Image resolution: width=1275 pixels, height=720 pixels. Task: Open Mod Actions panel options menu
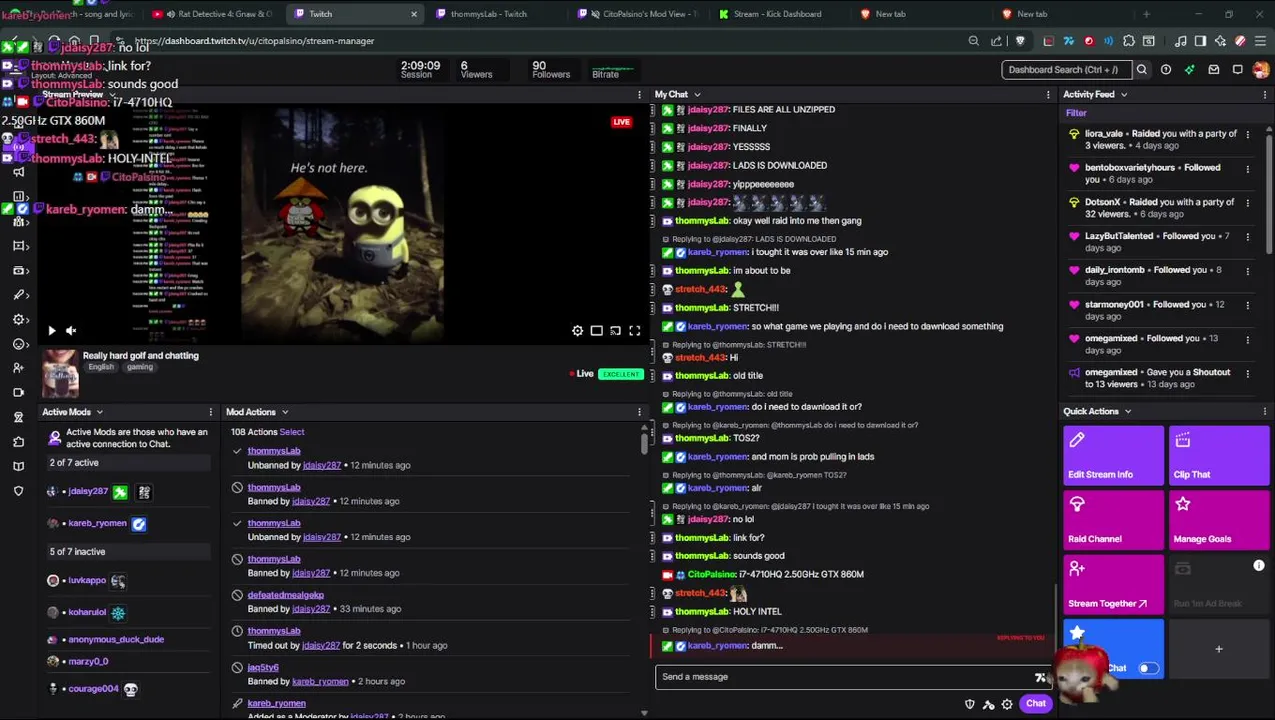(639, 412)
